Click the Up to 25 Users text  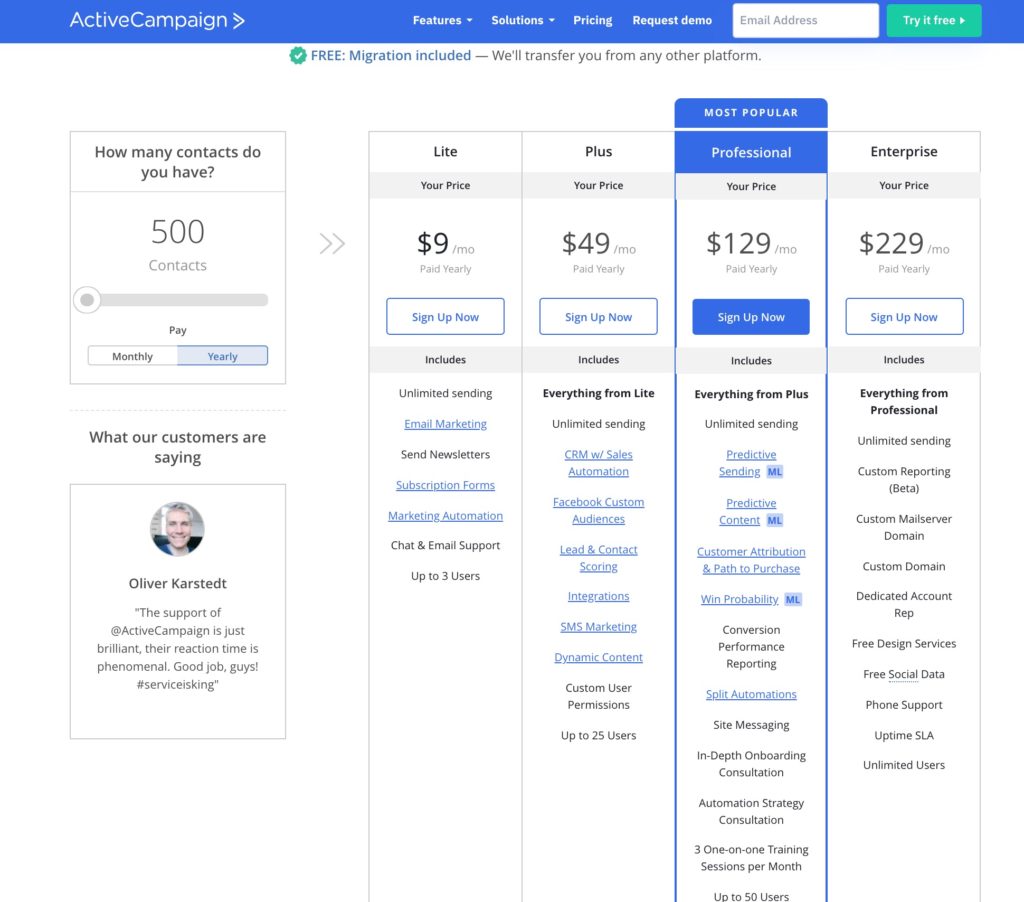click(598, 735)
